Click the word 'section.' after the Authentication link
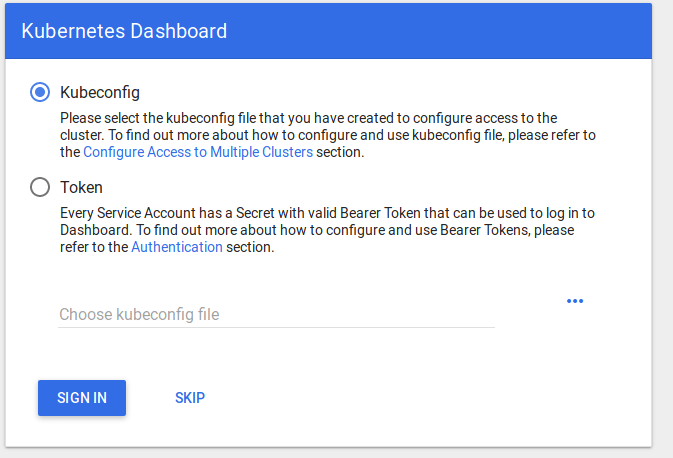The width and height of the screenshot is (673, 458). (250, 247)
